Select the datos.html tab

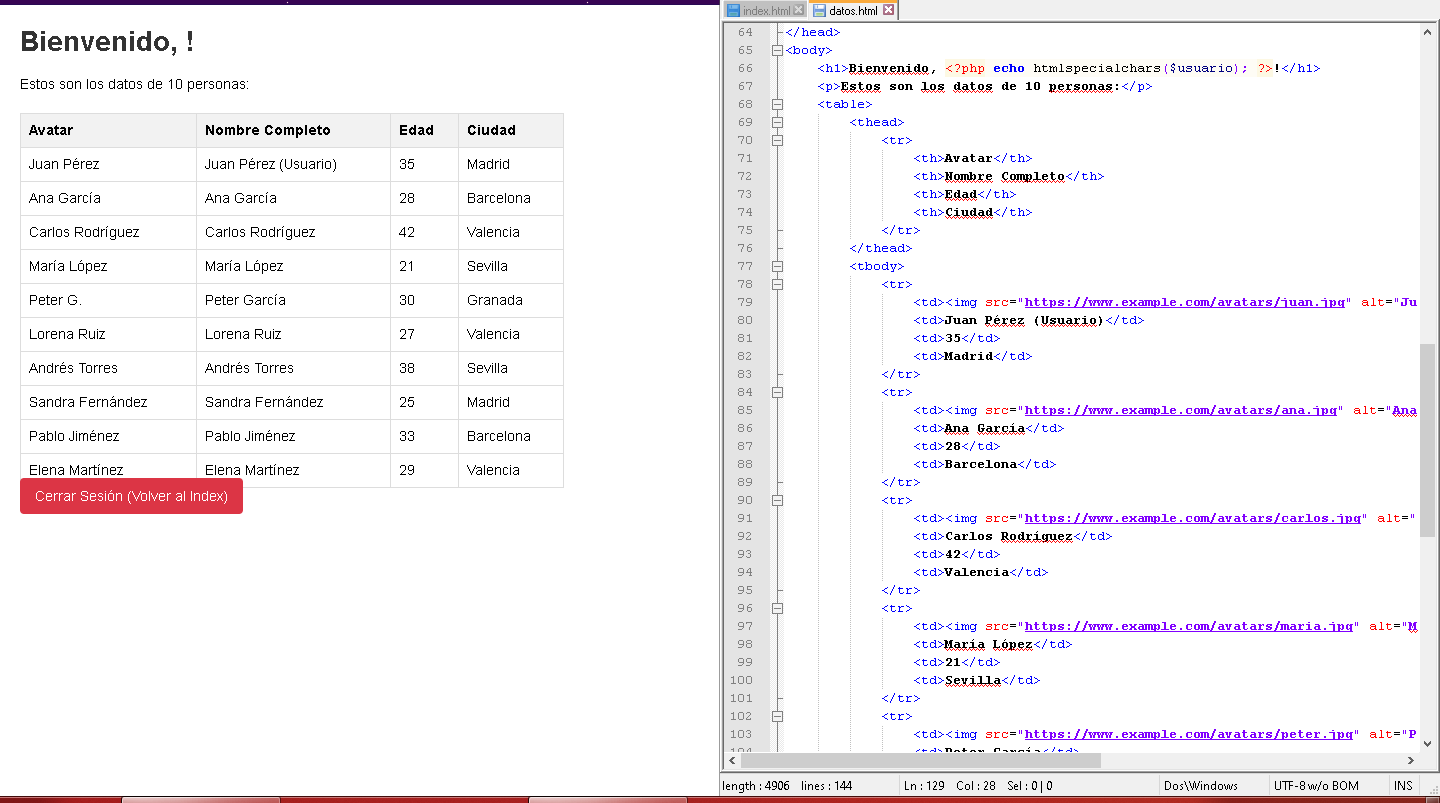853,11
